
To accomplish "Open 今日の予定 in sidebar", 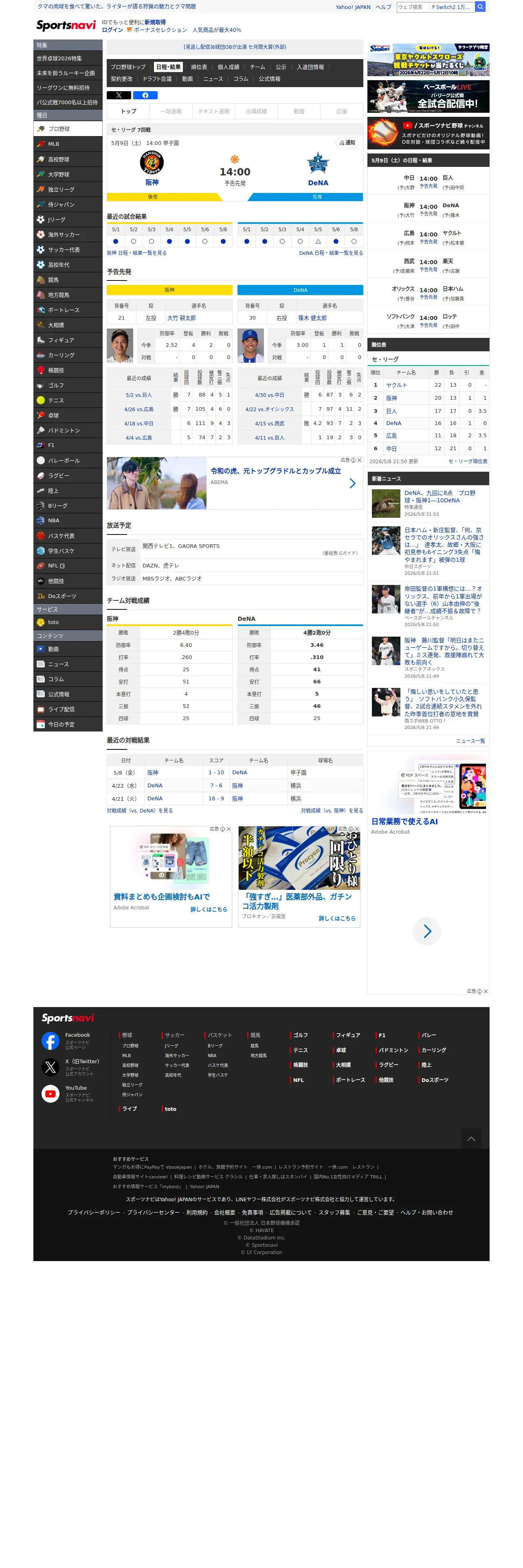I will coord(68,725).
